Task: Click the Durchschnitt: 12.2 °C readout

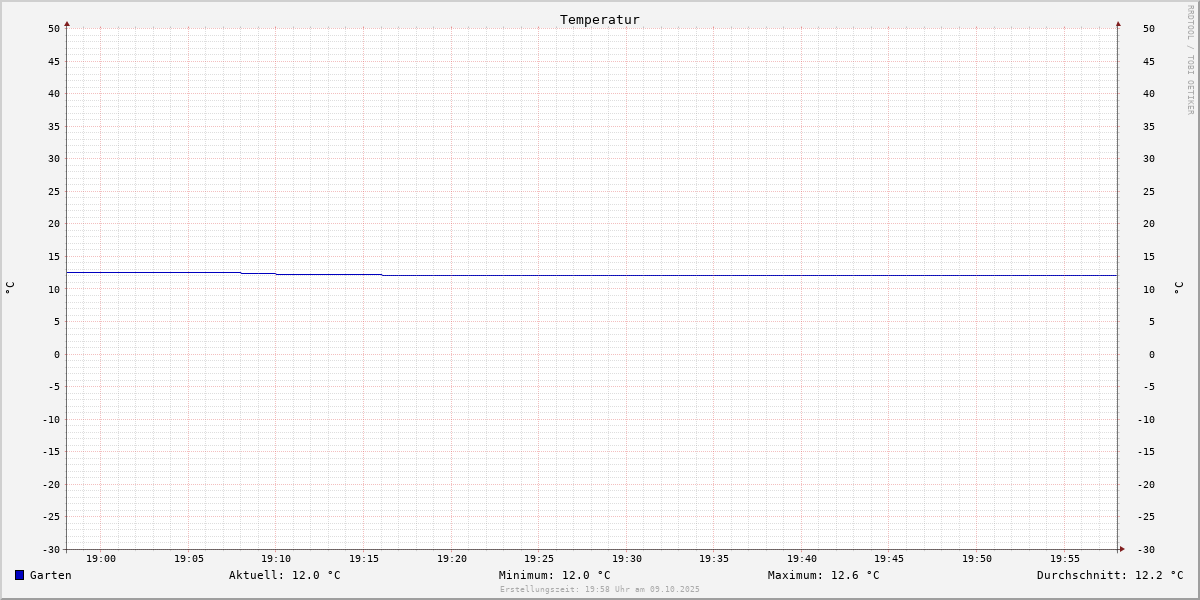Action: tap(1110, 575)
